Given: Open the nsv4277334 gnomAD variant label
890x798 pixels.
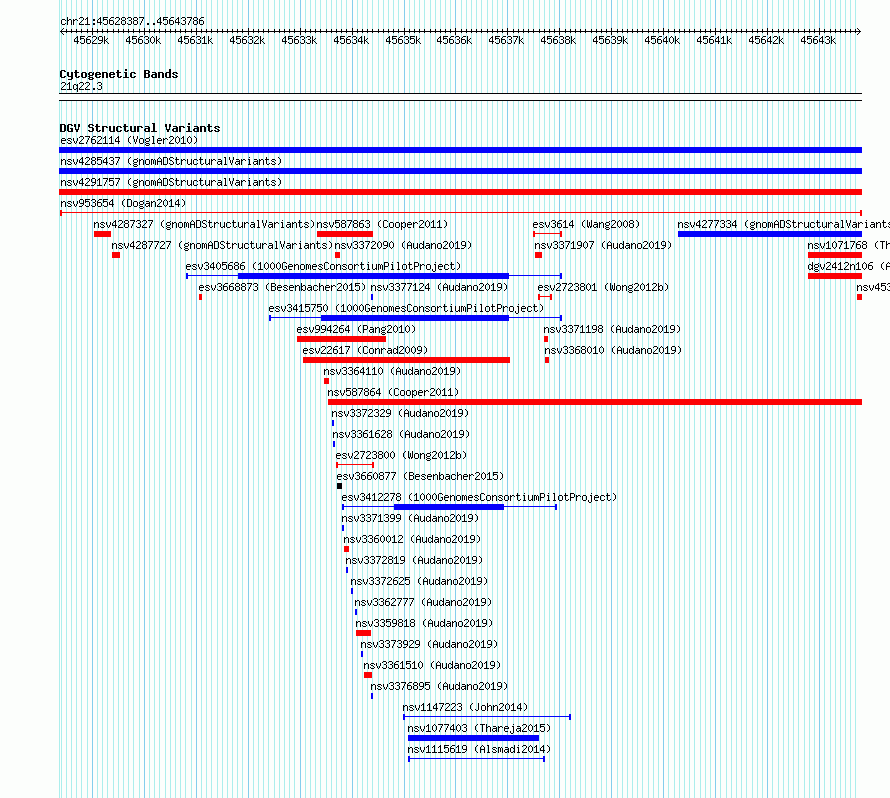Looking at the screenshot, I should pos(783,224).
